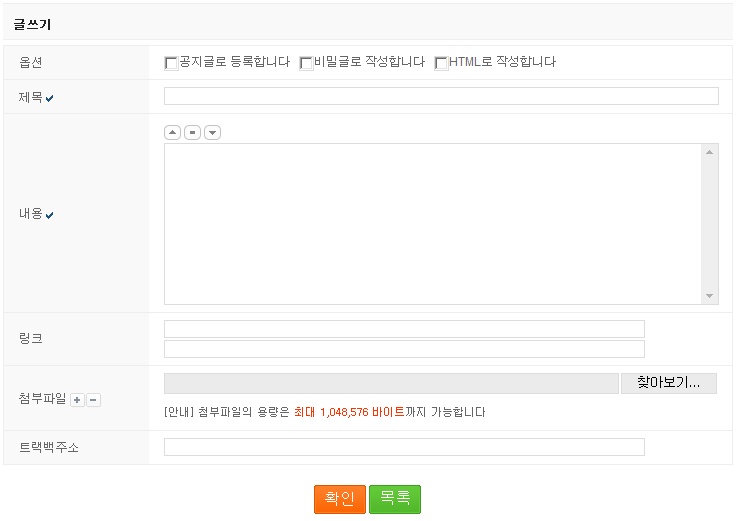Viewport: 736px width, 521px height.
Task: Submit the post with the 확인 button
Action: click(340, 499)
